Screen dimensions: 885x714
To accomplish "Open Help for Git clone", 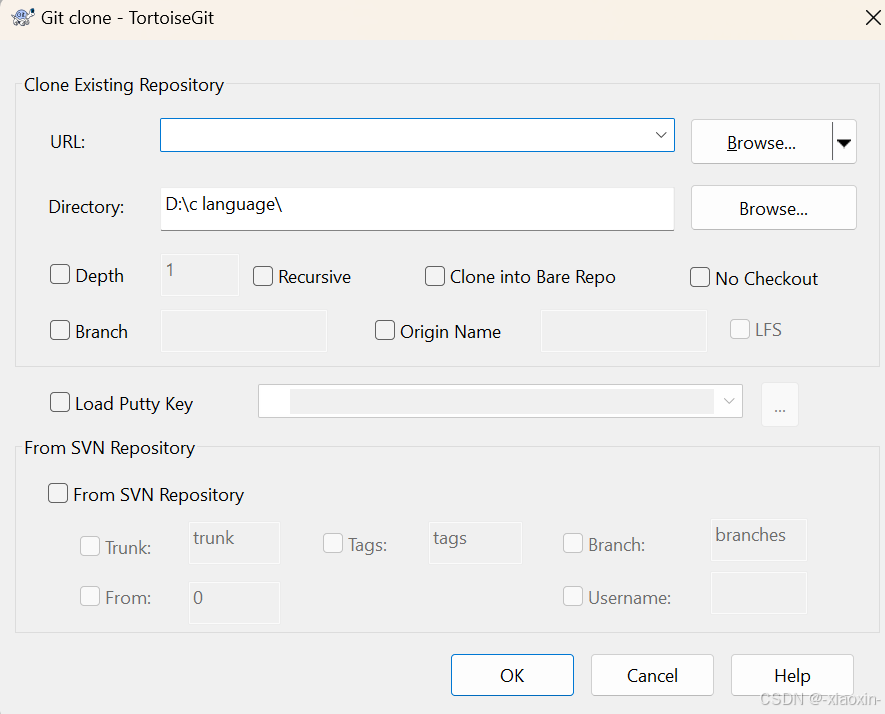I will point(792,675).
